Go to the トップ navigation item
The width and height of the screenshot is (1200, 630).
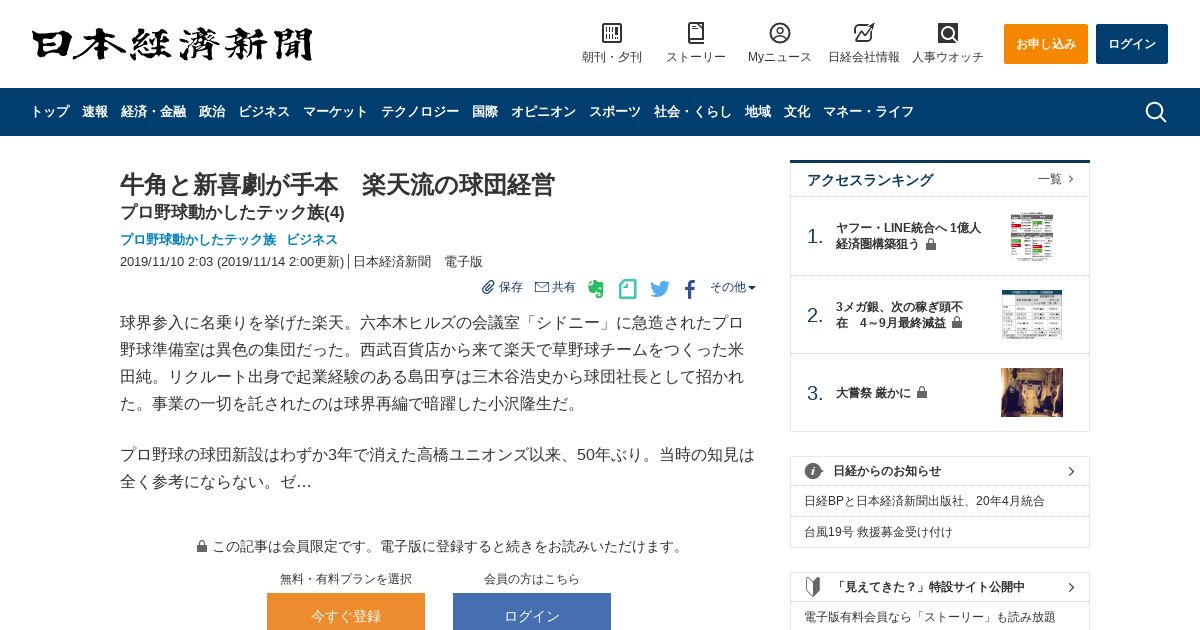pyautogui.click(x=50, y=112)
